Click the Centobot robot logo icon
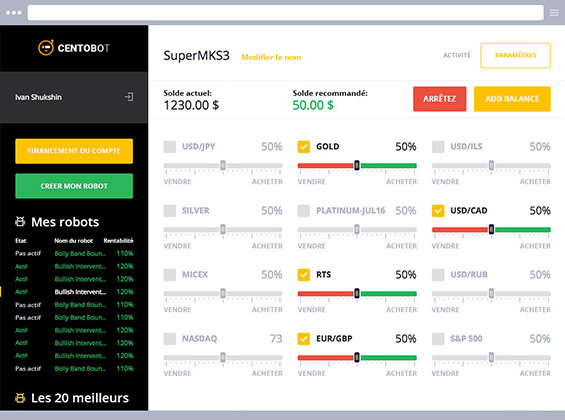565x420 pixels. coord(46,48)
